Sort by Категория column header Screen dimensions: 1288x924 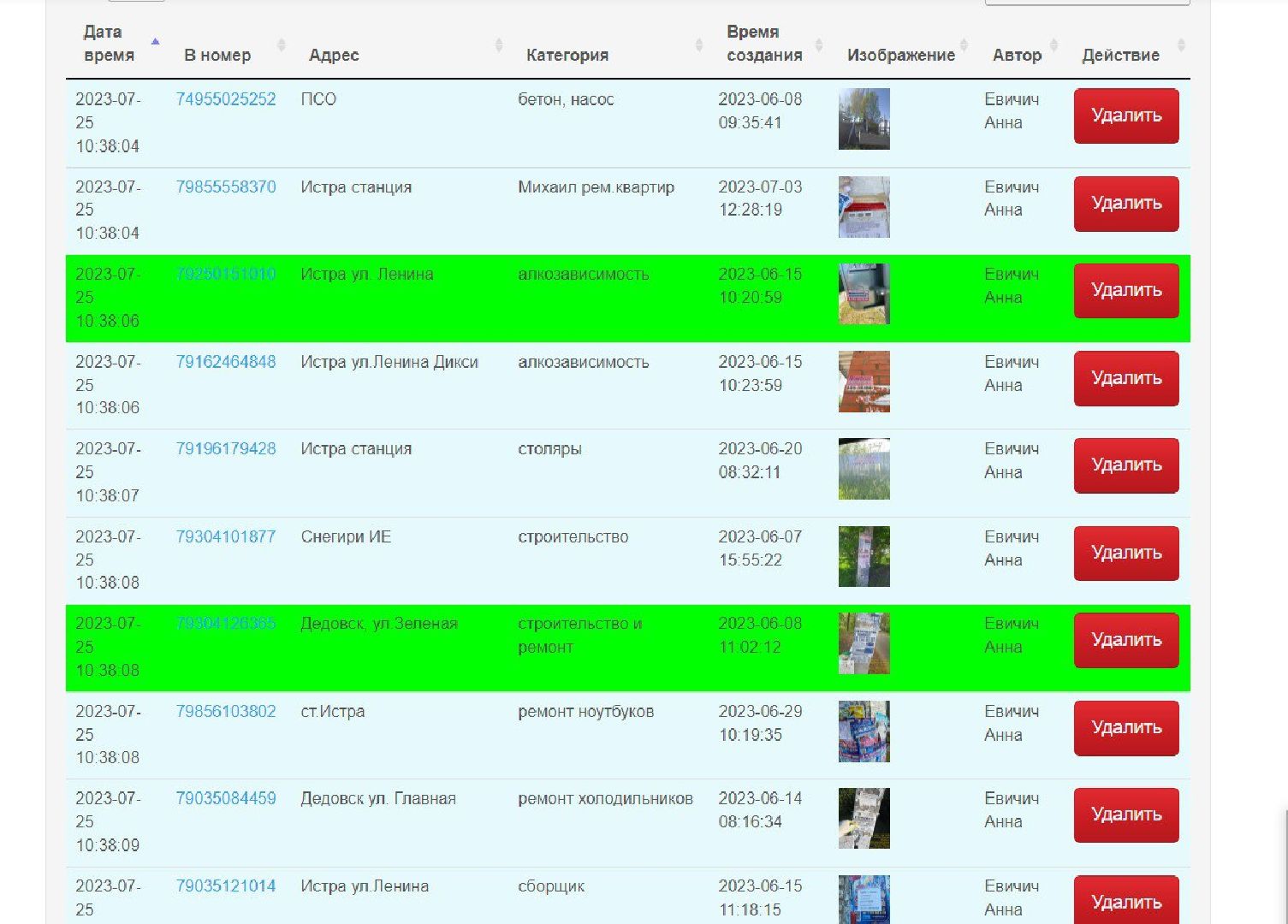567,55
